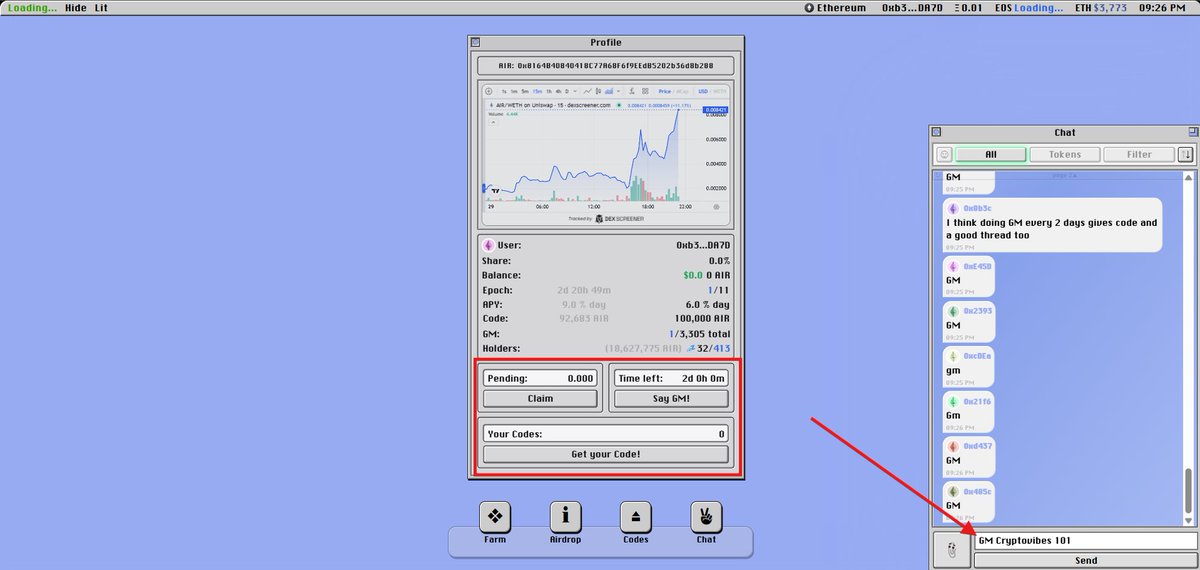
Task: Click username 0x21f6 in chat
Action: pos(977,401)
